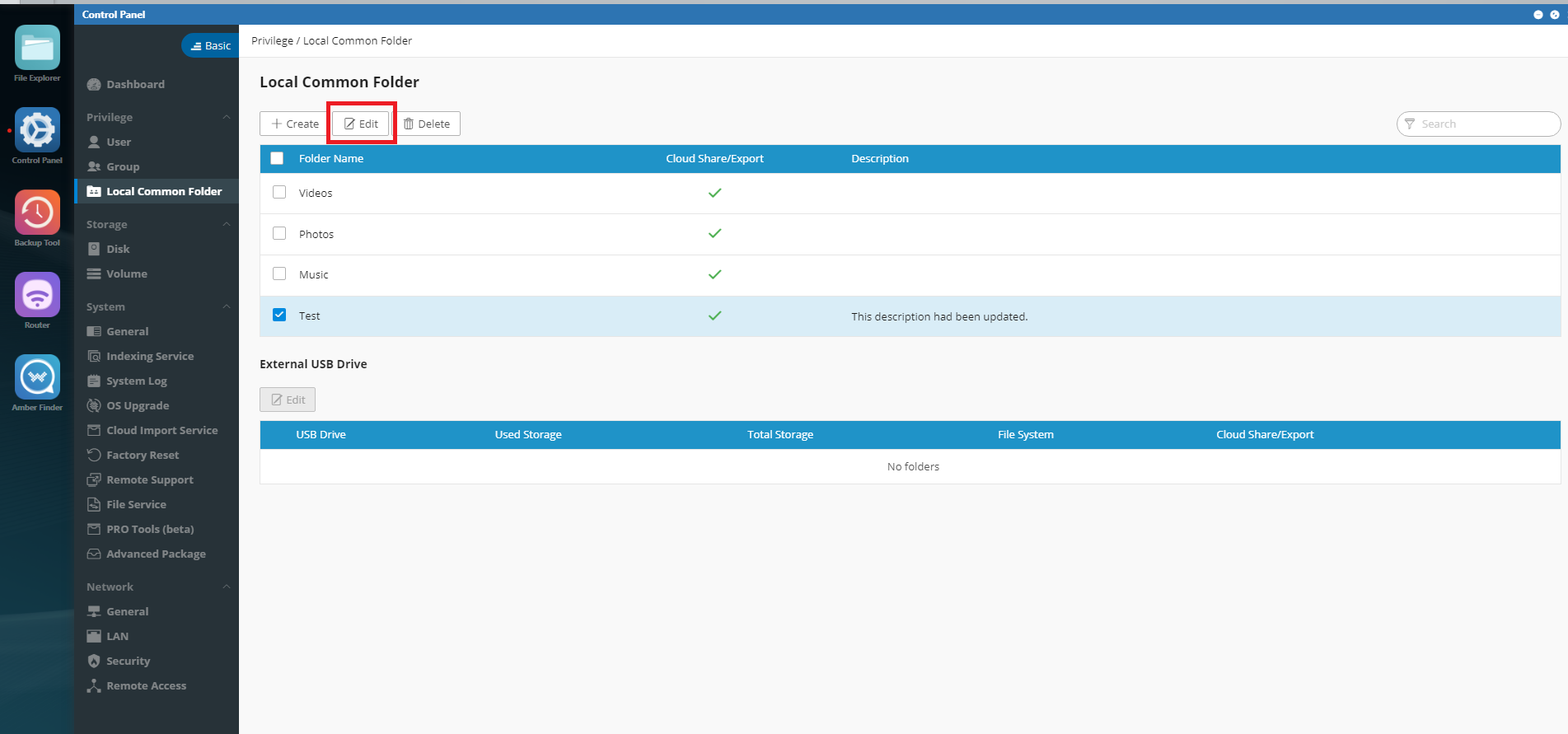Check the Photos folder checkbox
This screenshot has height=734, width=1568.
[x=279, y=233]
